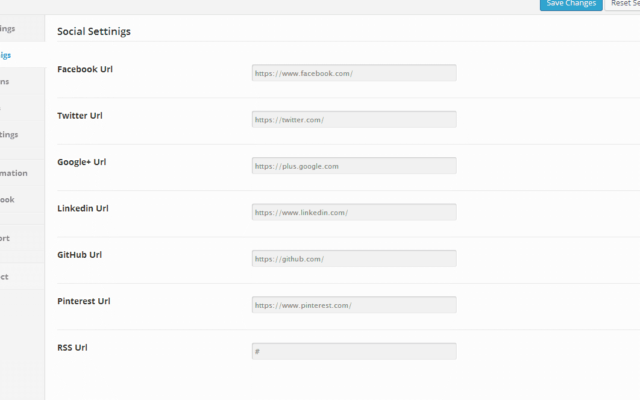The height and width of the screenshot is (400, 640).
Task: Open the sidebar tab ending 'ns'
Action: pos(22,82)
